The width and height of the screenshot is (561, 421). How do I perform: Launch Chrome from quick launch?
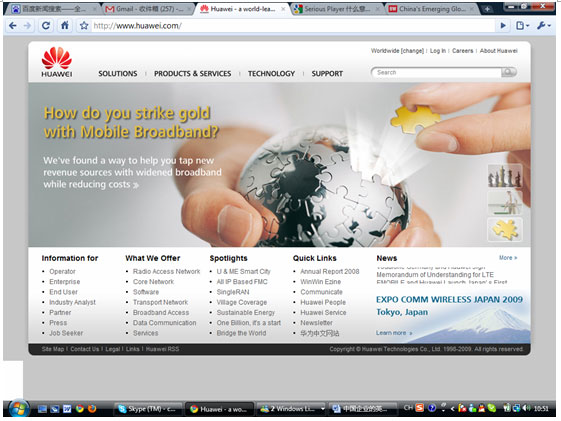pyautogui.click(x=79, y=408)
